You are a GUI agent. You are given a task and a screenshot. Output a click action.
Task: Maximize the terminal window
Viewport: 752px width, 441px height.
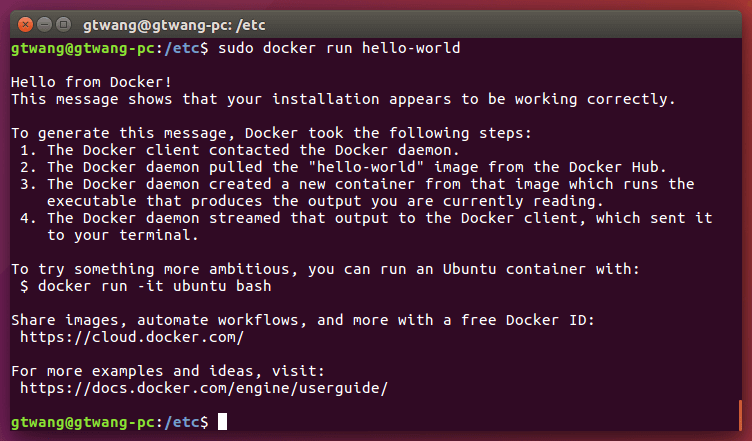pos(63,24)
